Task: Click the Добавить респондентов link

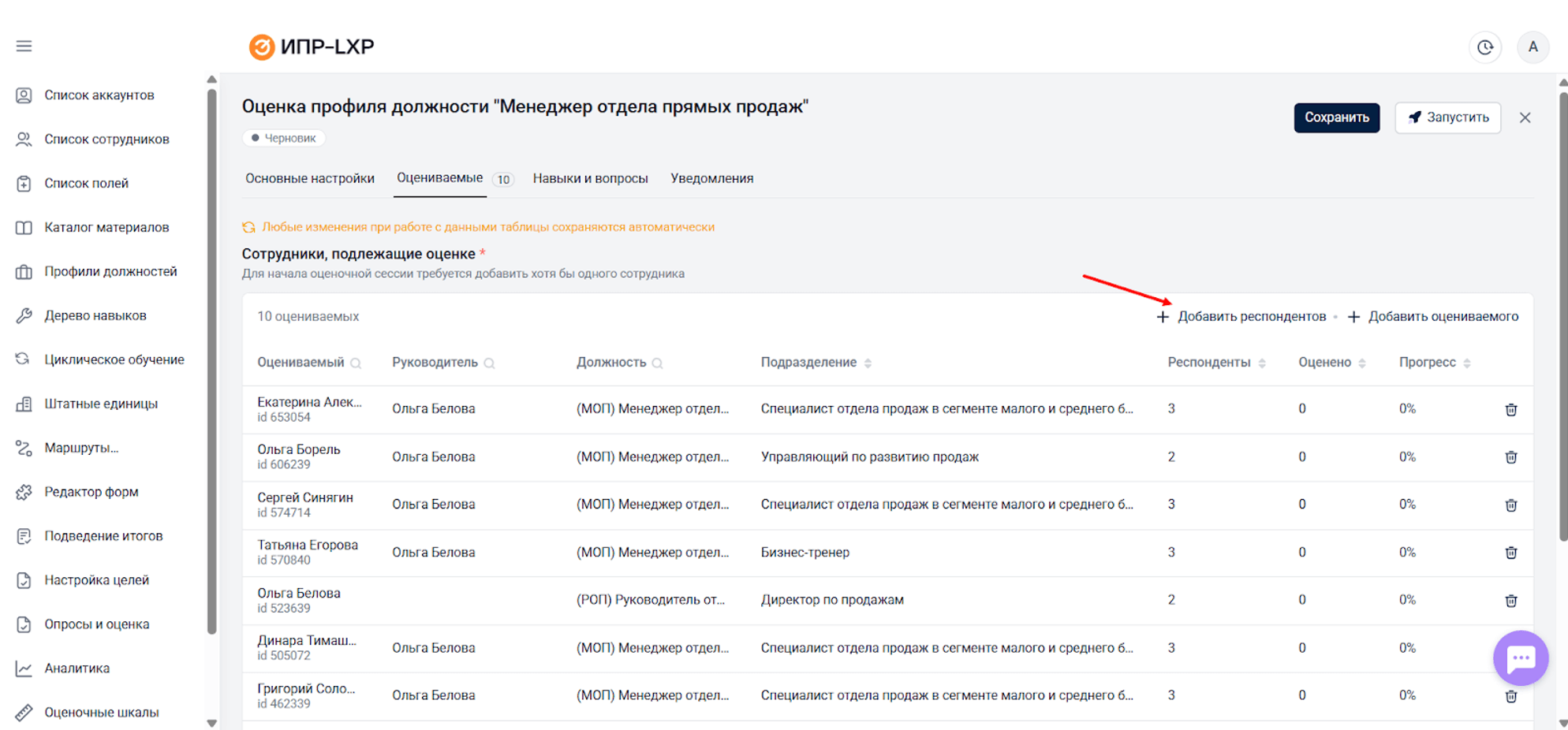Action: pos(1251,315)
